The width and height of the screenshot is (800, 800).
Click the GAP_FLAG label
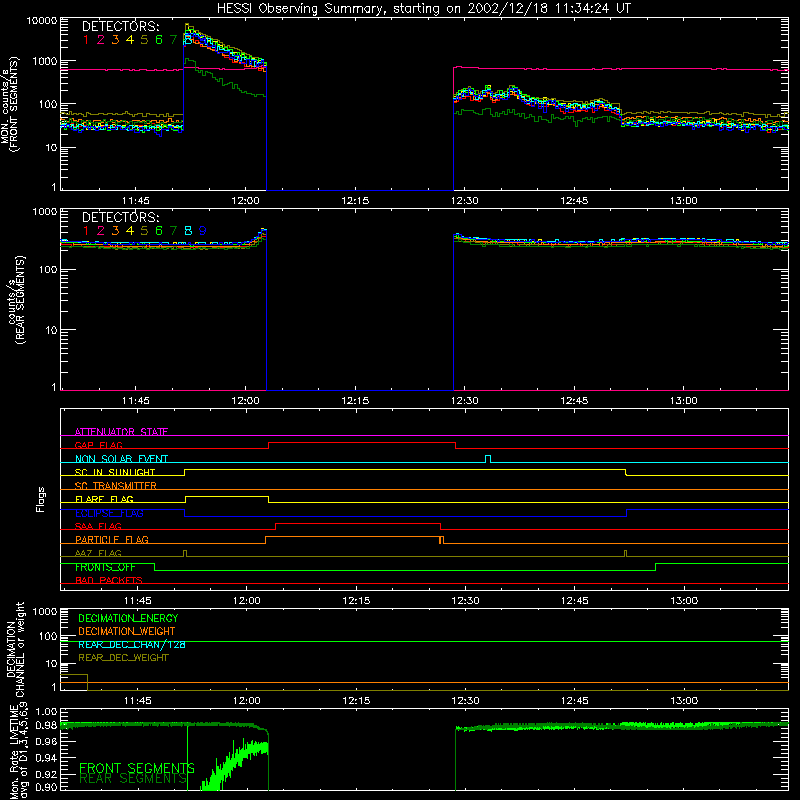pyautogui.click(x=98, y=445)
